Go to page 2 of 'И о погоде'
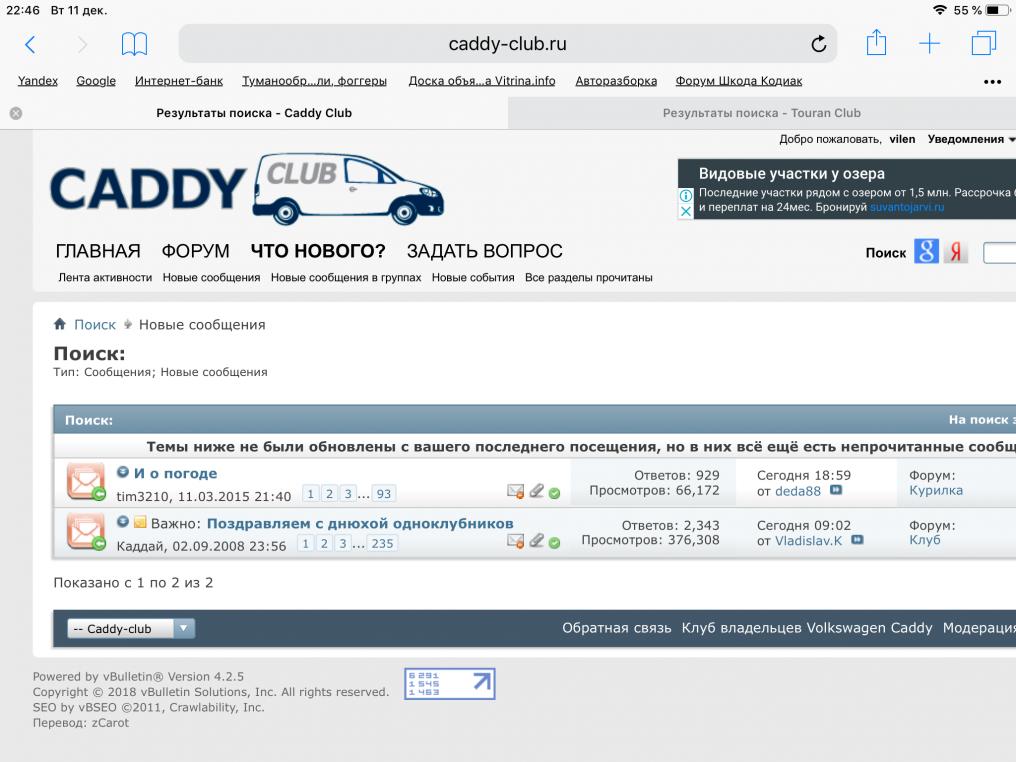The width and height of the screenshot is (1016, 762). [x=329, y=494]
